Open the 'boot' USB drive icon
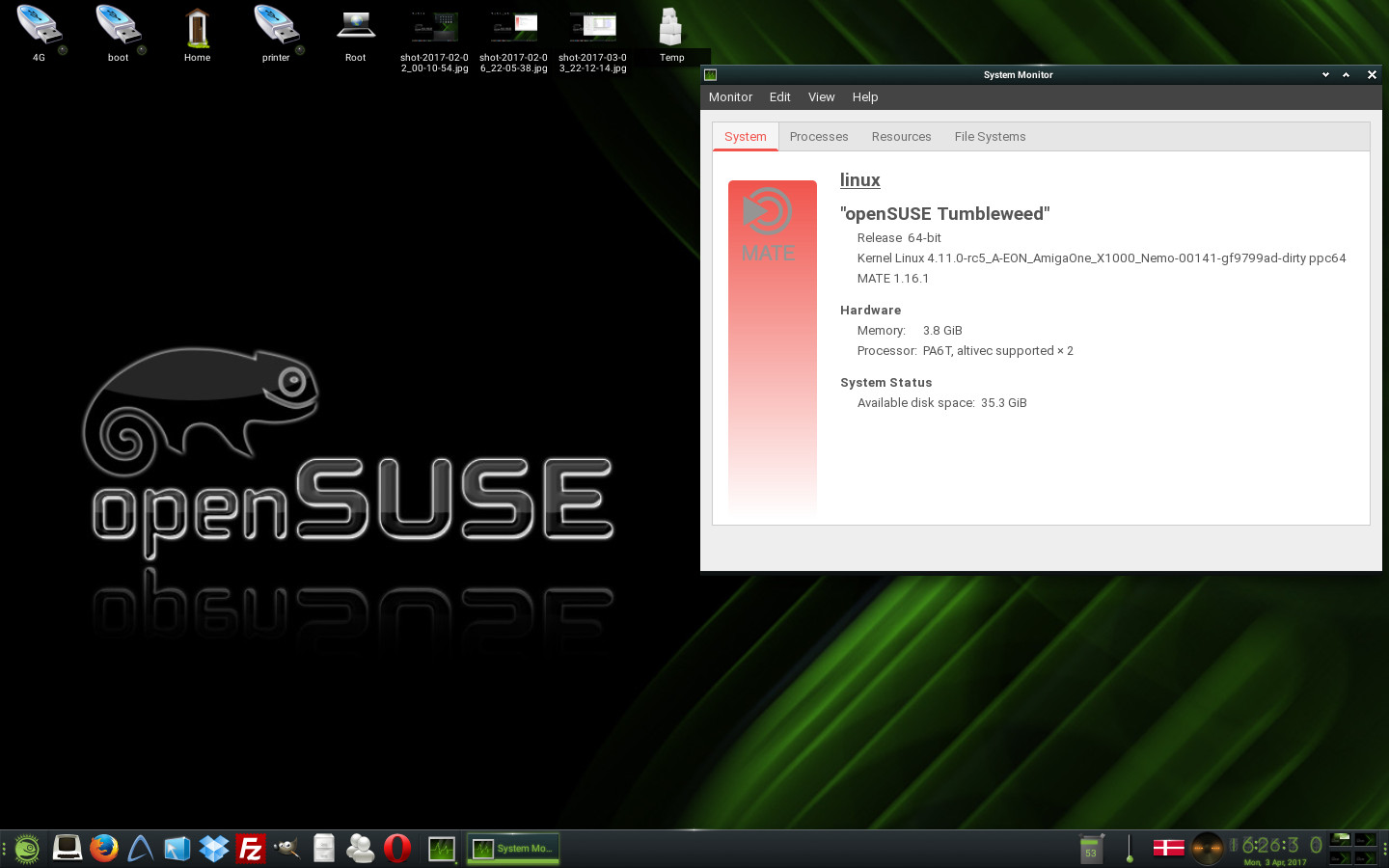 [118, 34]
